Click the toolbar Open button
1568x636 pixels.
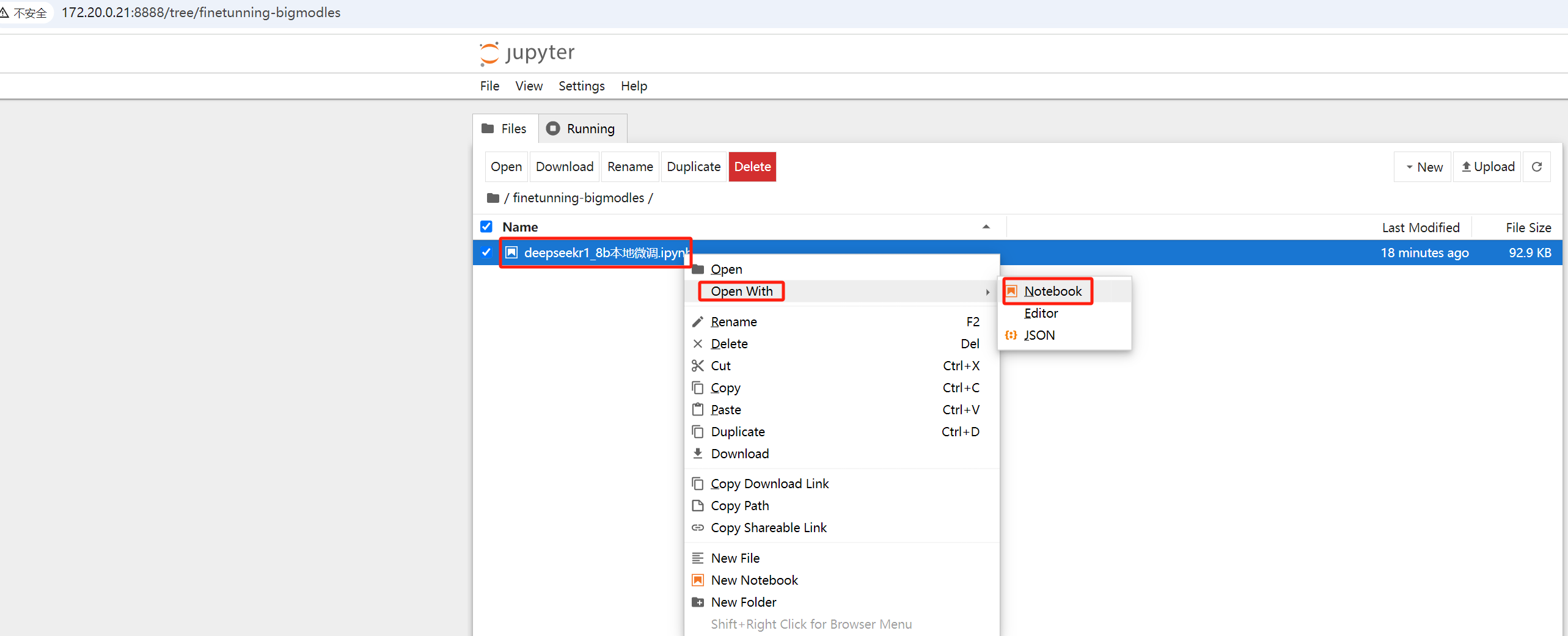(506, 167)
